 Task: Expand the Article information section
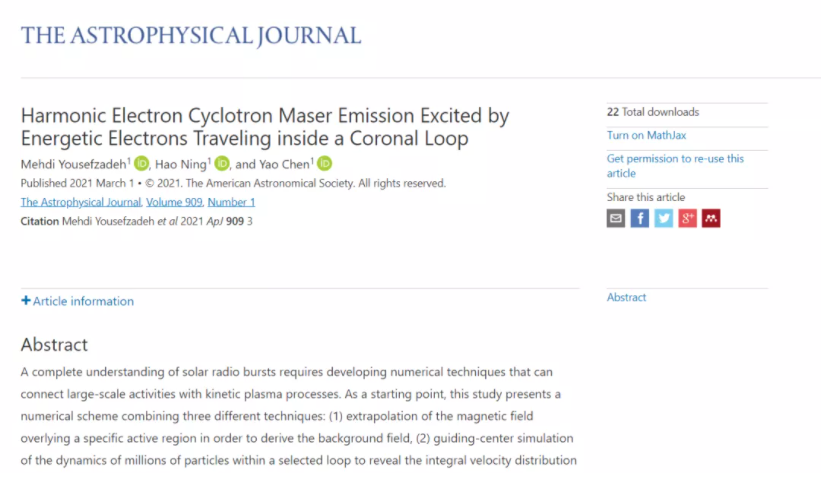[x=78, y=301]
